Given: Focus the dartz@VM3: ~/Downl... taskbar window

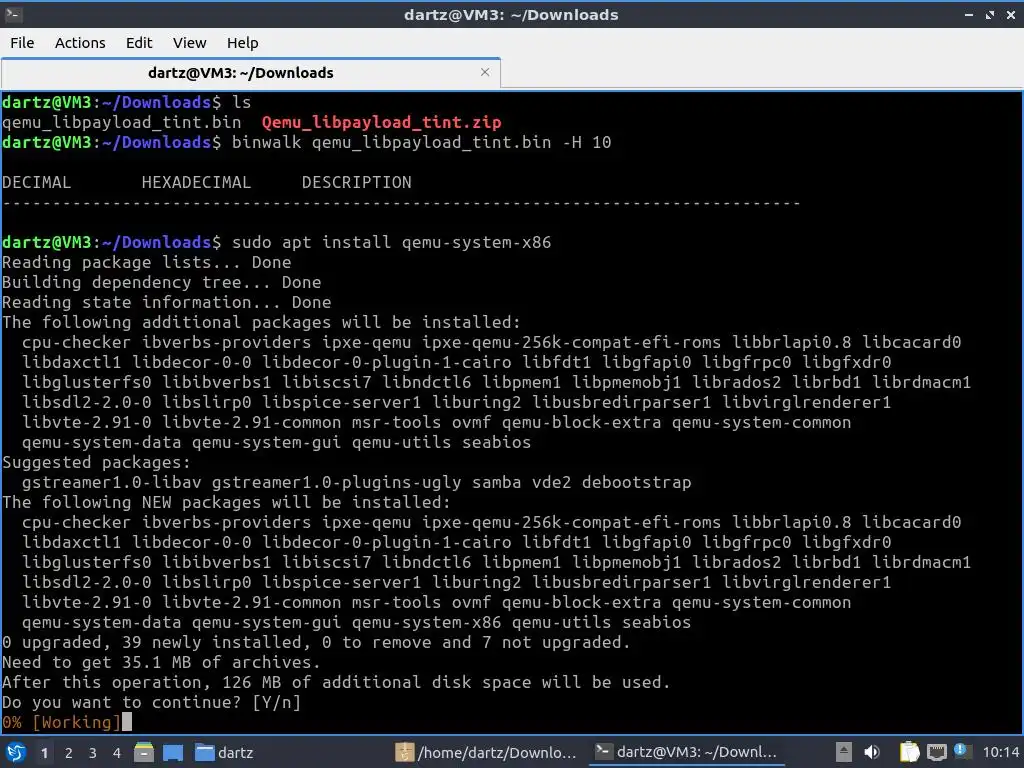Looking at the screenshot, I should (687, 752).
